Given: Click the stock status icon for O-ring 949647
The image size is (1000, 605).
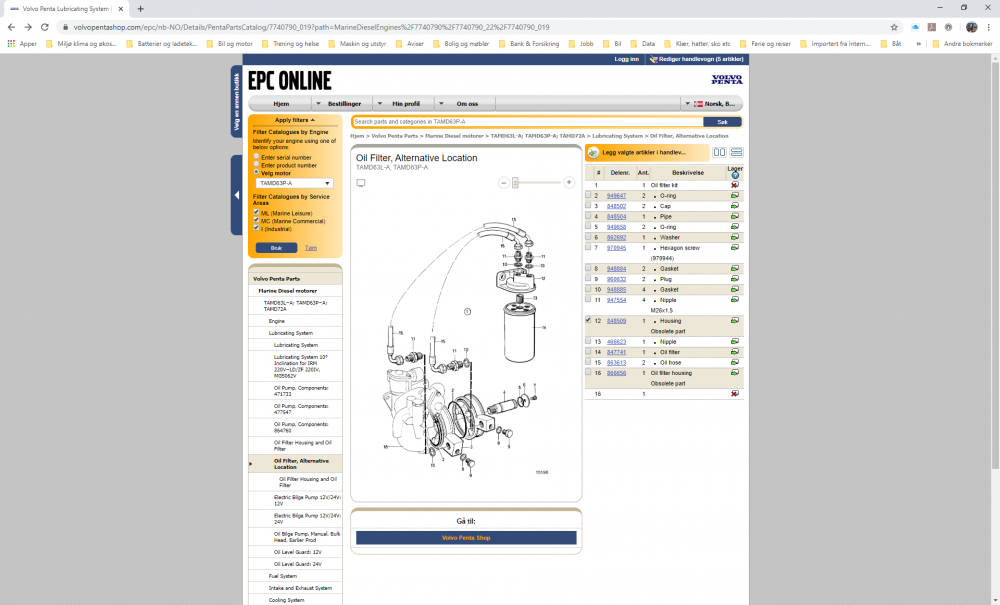Looking at the screenshot, I should (735, 196).
